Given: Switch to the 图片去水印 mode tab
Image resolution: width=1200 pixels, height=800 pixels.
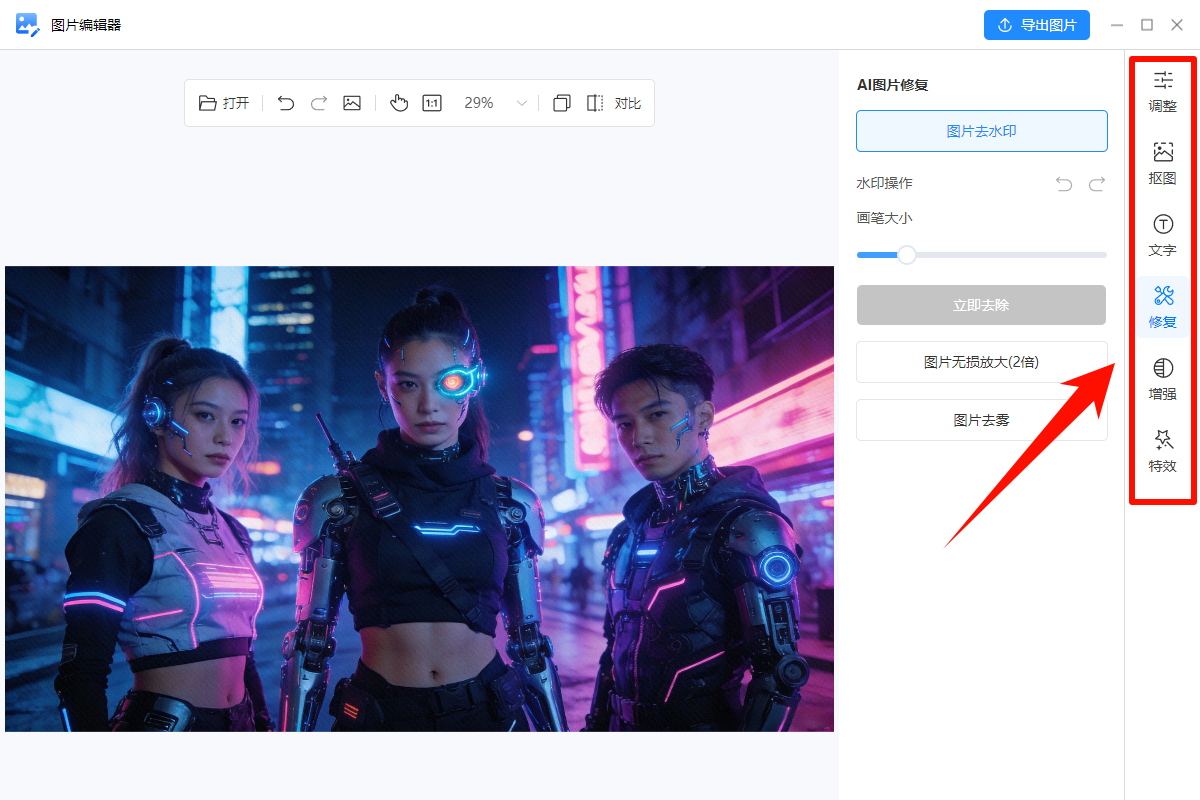Looking at the screenshot, I should 981,130.
